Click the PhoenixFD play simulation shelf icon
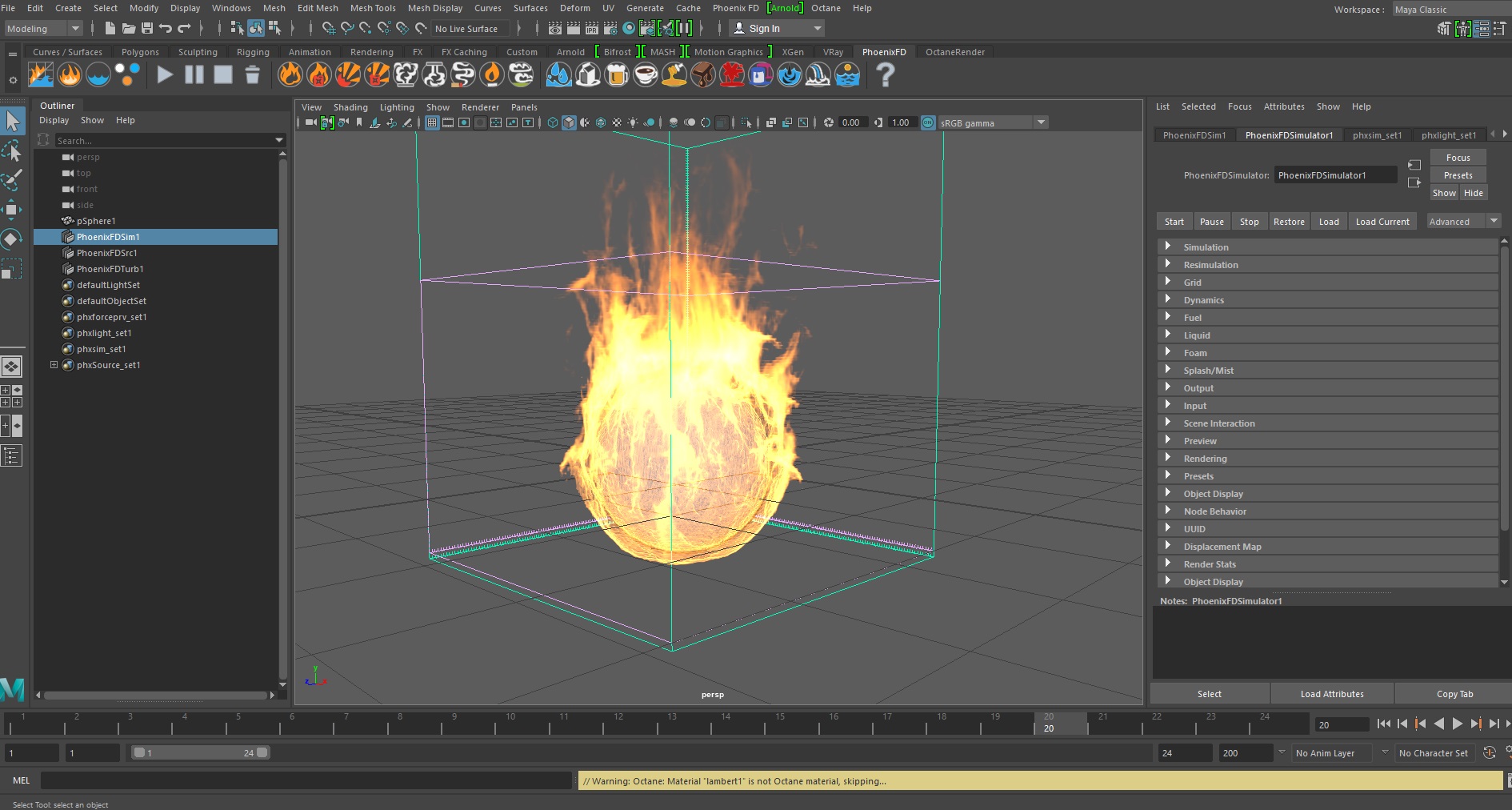 (165, 75)
